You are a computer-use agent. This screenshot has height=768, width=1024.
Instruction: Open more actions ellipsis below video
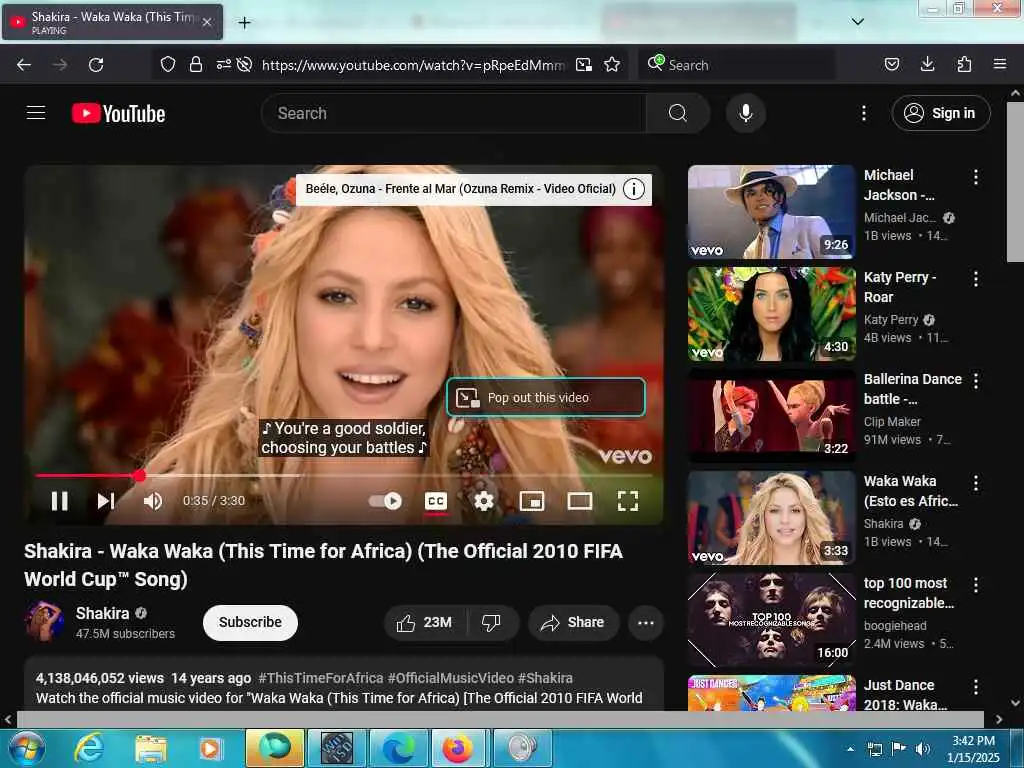pyautogui.click(x=646, y=622)
